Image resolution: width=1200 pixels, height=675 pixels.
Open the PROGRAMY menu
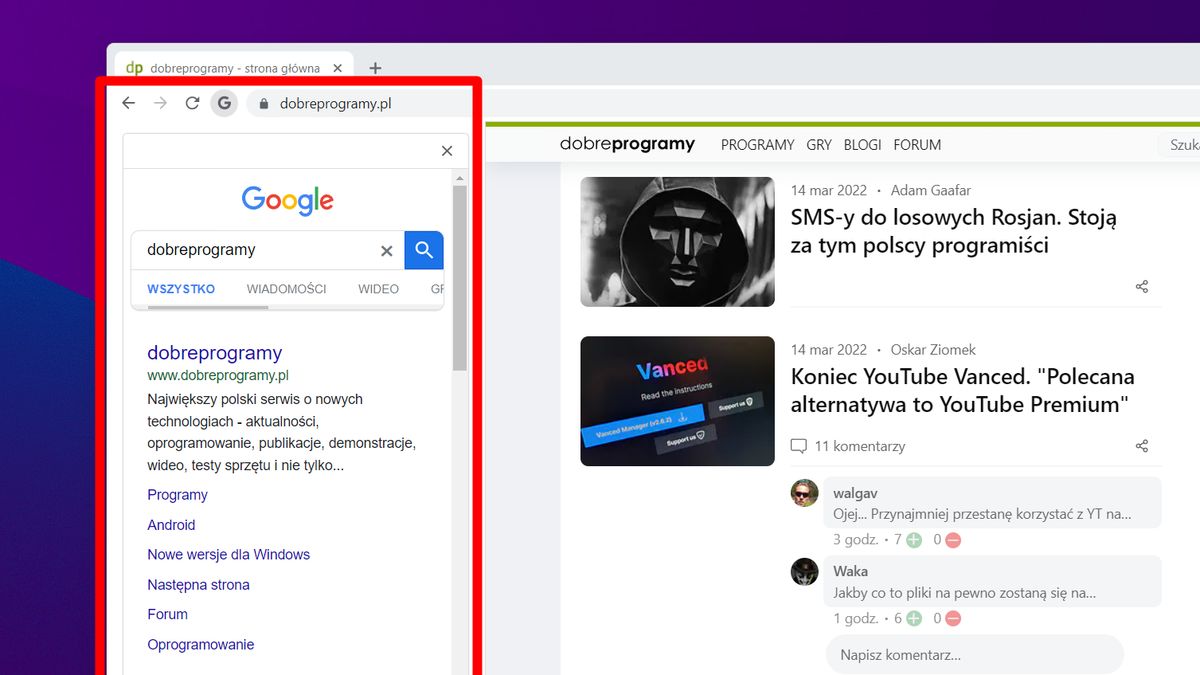tap(757, 144)
